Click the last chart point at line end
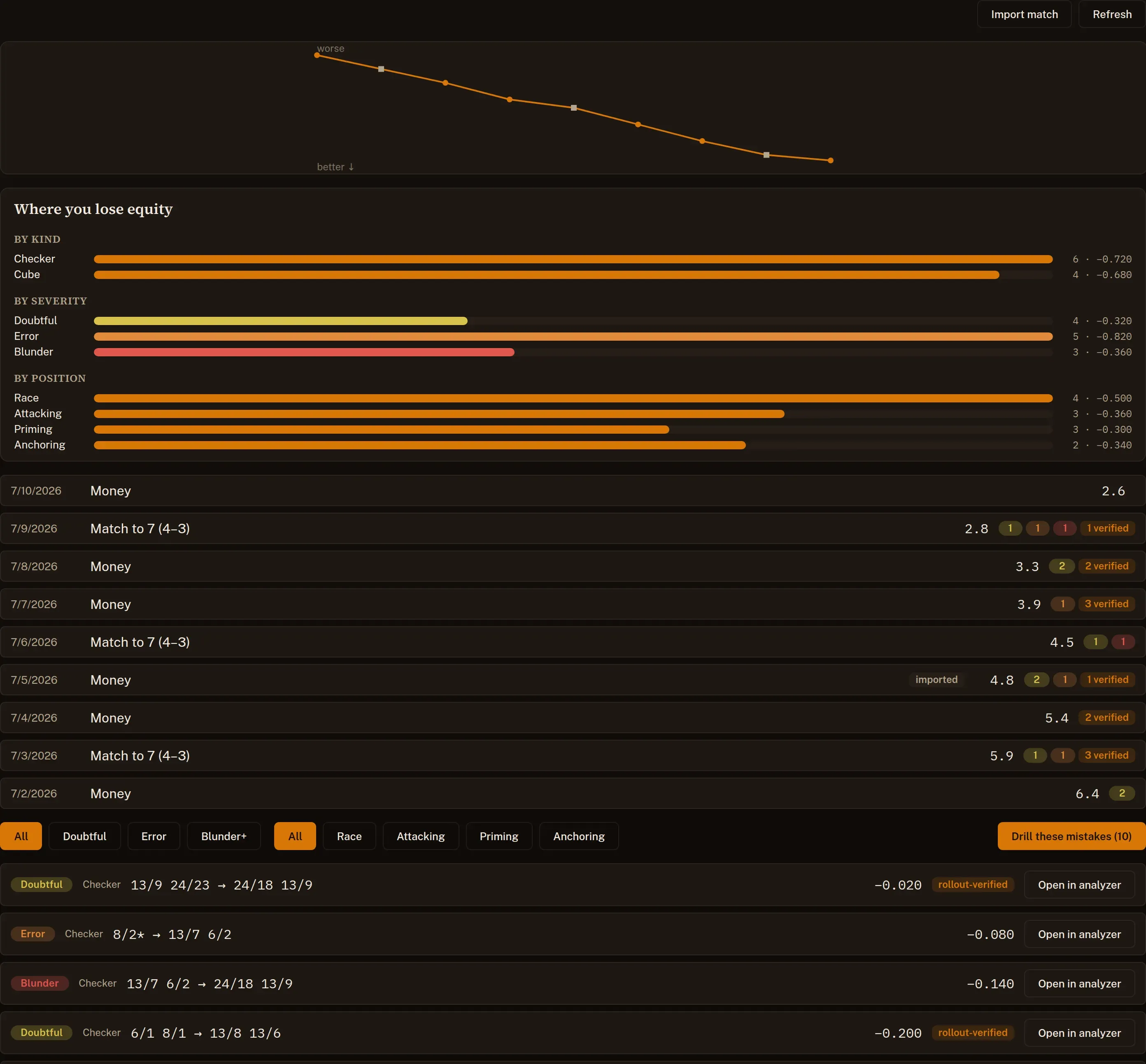The image size is (1146, 1064). 830,160
